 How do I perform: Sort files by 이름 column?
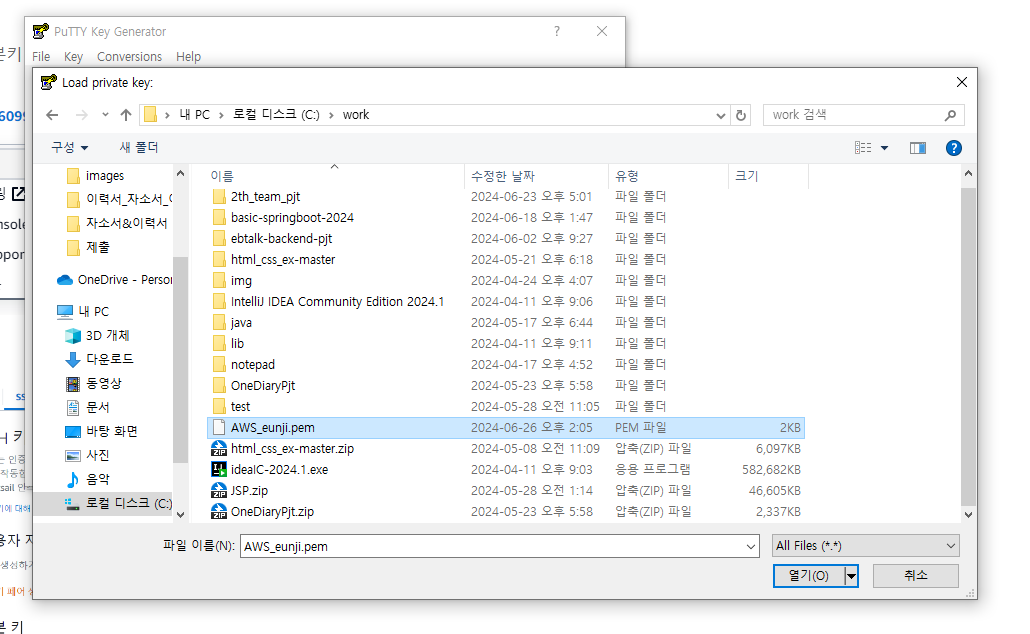[x=335, y=176]
